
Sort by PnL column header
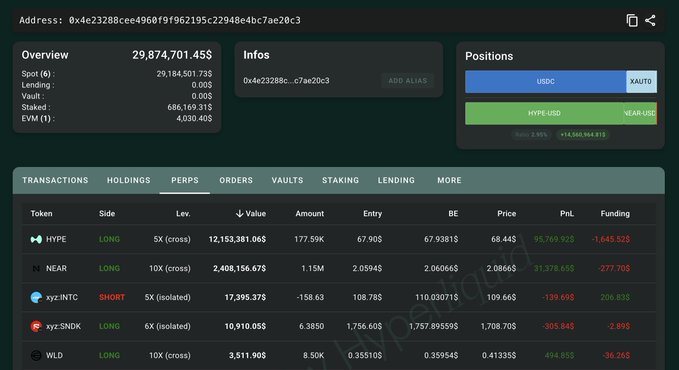click(567, 214)
